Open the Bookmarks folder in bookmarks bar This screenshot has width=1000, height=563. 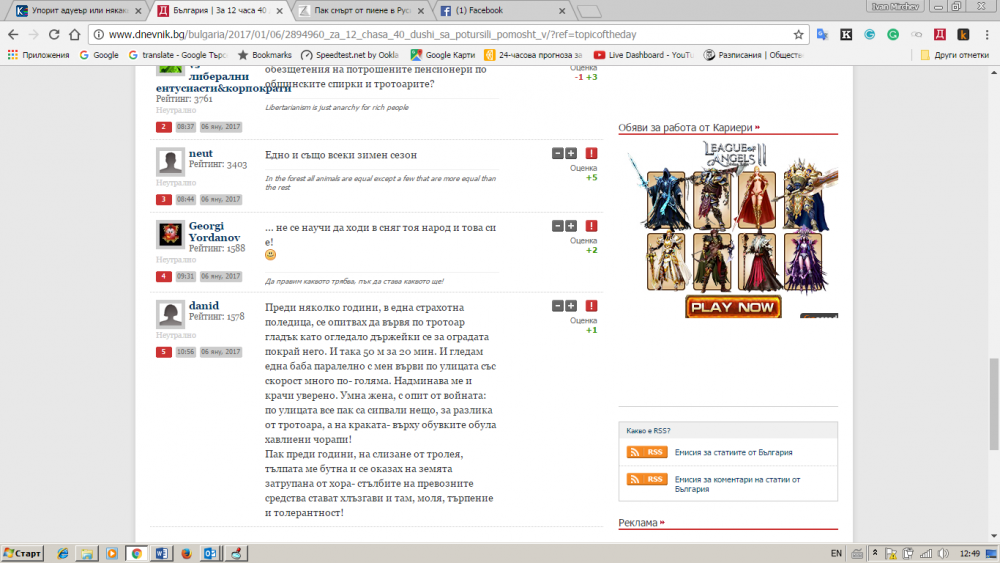(265, 55)
